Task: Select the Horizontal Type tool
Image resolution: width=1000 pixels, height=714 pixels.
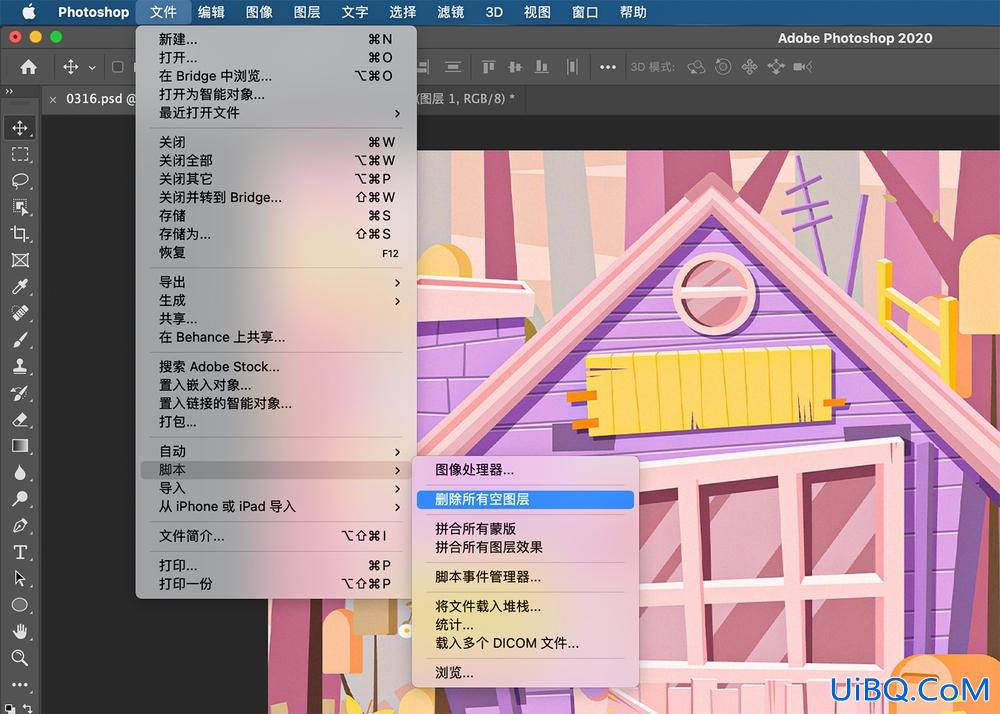Action: click(20, 552)
